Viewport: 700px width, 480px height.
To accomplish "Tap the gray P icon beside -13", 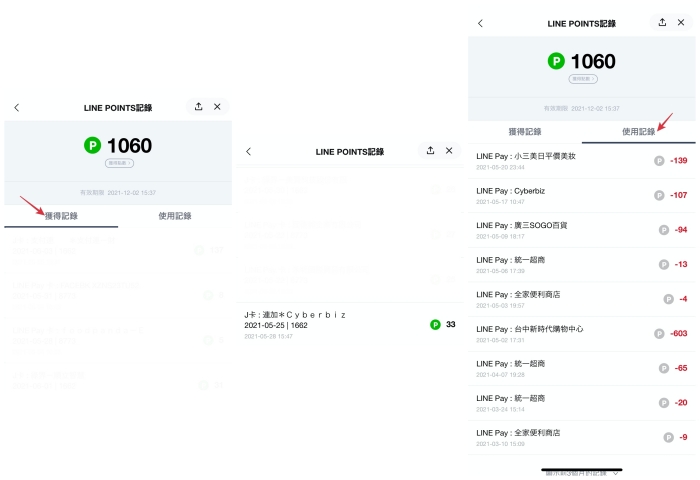I will pyautogui.click(x=664, y=264).
